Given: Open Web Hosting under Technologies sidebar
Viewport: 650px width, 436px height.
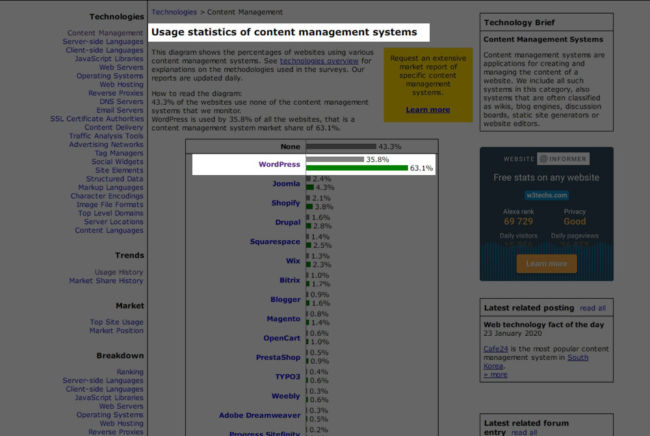Looking at the screenshot, I should 121,85.
